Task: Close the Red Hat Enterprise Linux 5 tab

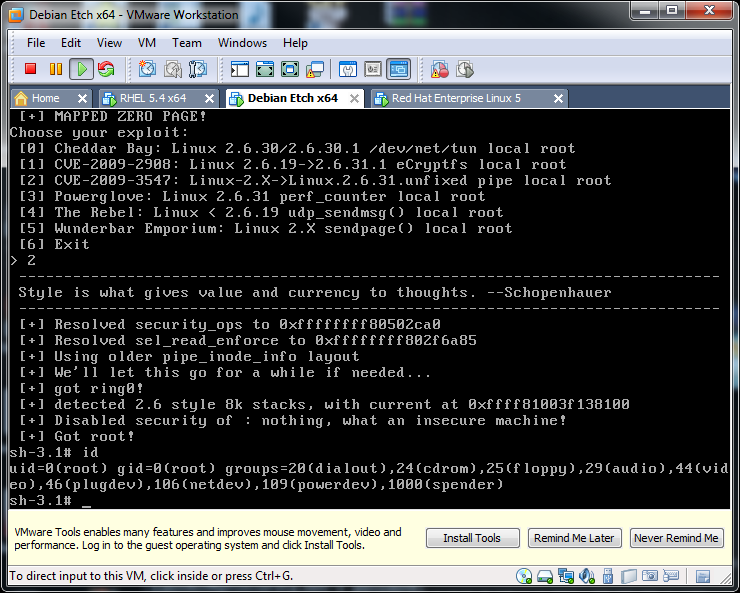Action: (558, 98)
